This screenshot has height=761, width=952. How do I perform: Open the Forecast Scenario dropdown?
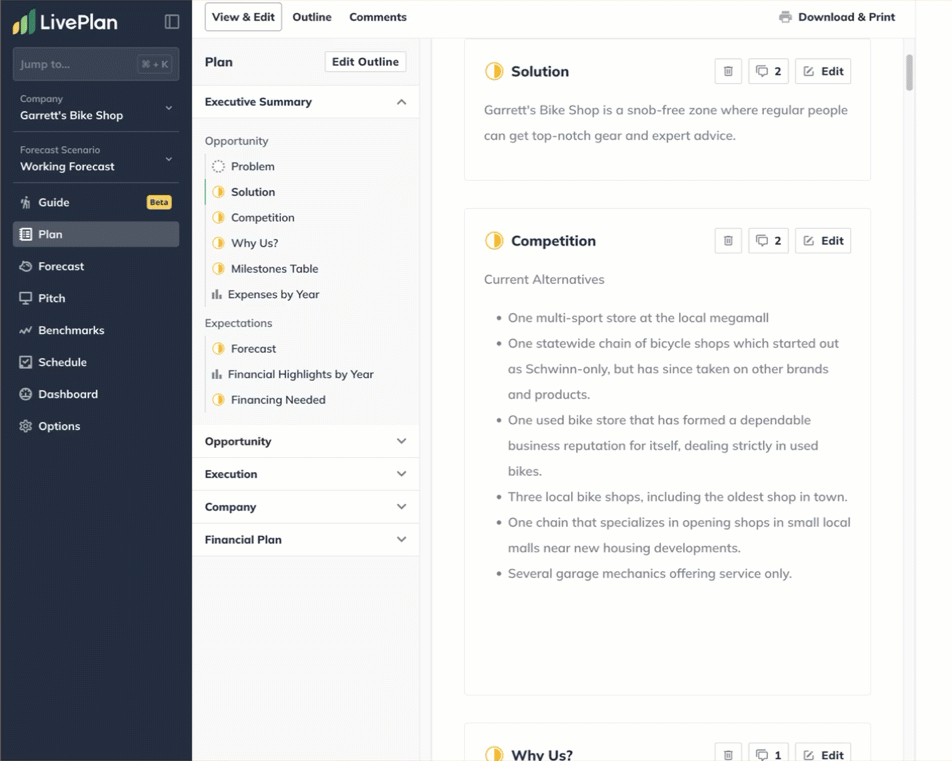96,159
